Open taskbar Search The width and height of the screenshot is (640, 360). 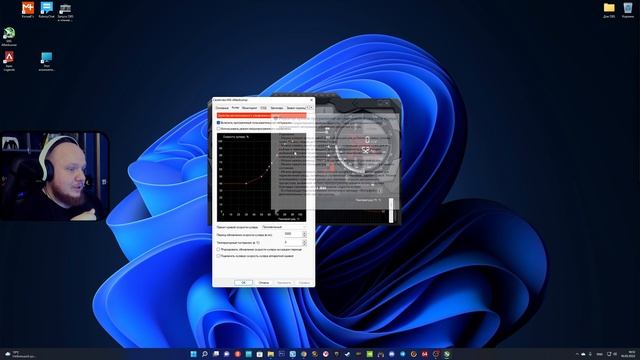204,354
